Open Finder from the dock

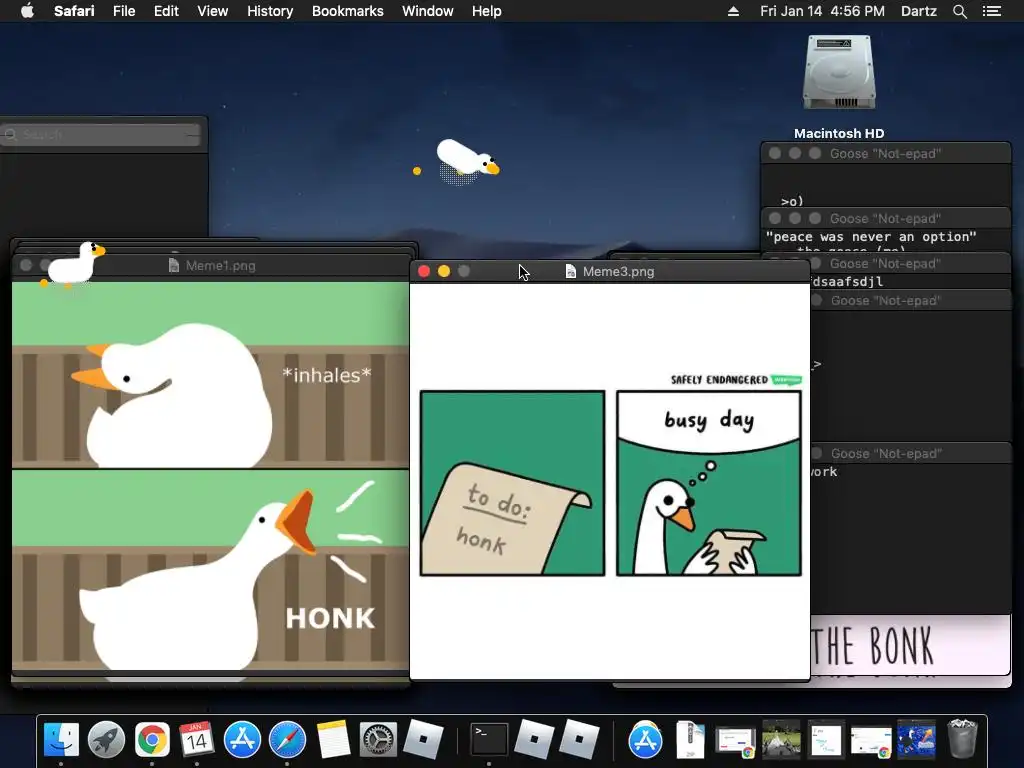[x=61, y=739]
